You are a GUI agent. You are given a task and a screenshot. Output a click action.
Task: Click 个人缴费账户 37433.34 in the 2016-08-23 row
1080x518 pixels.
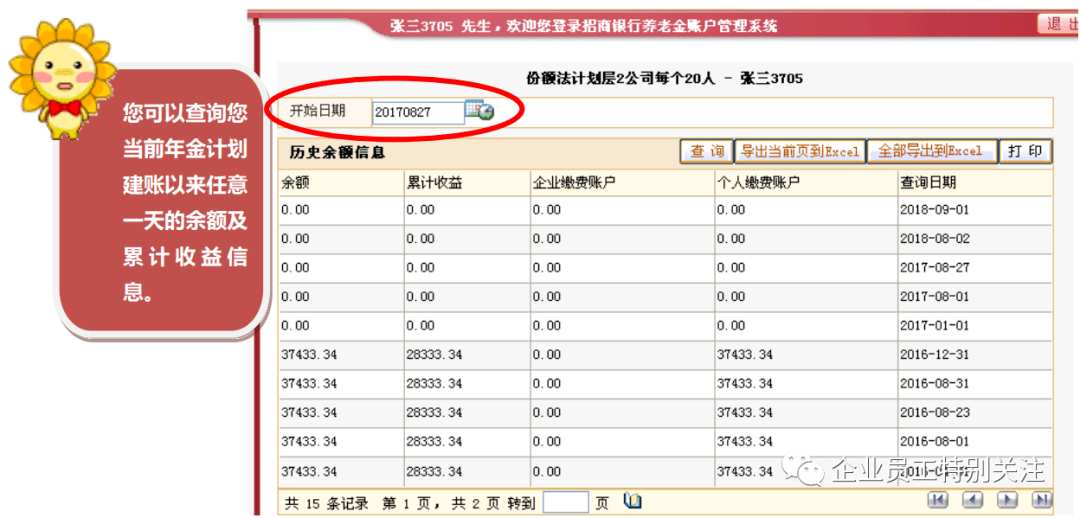point(745,413)
